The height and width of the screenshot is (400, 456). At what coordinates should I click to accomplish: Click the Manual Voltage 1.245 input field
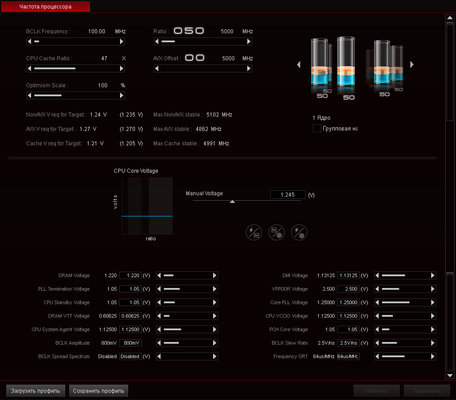pos(287,195)
